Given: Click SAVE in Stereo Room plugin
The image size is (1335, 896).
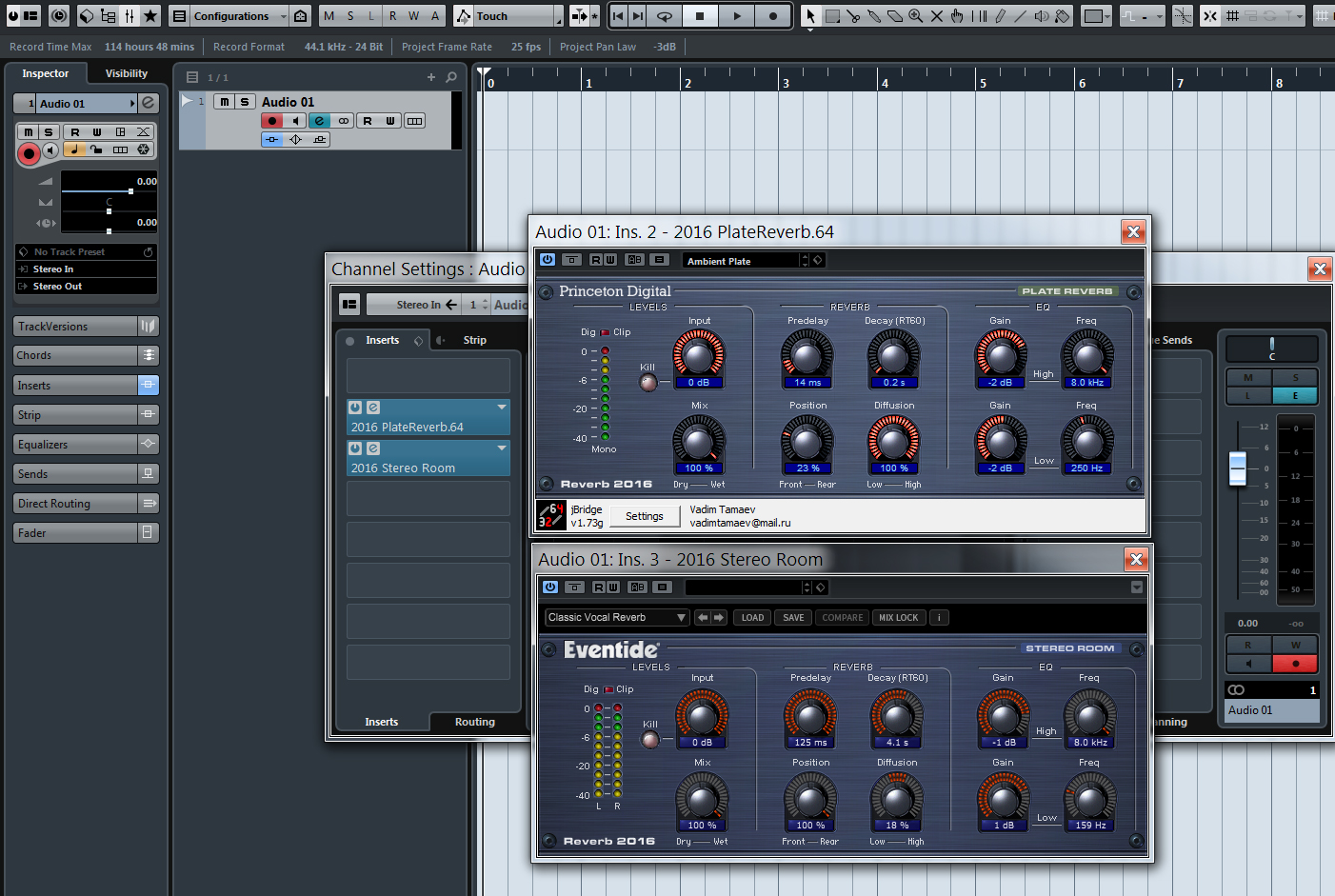Looking at the screenshot, I should [x=793, y=617].
